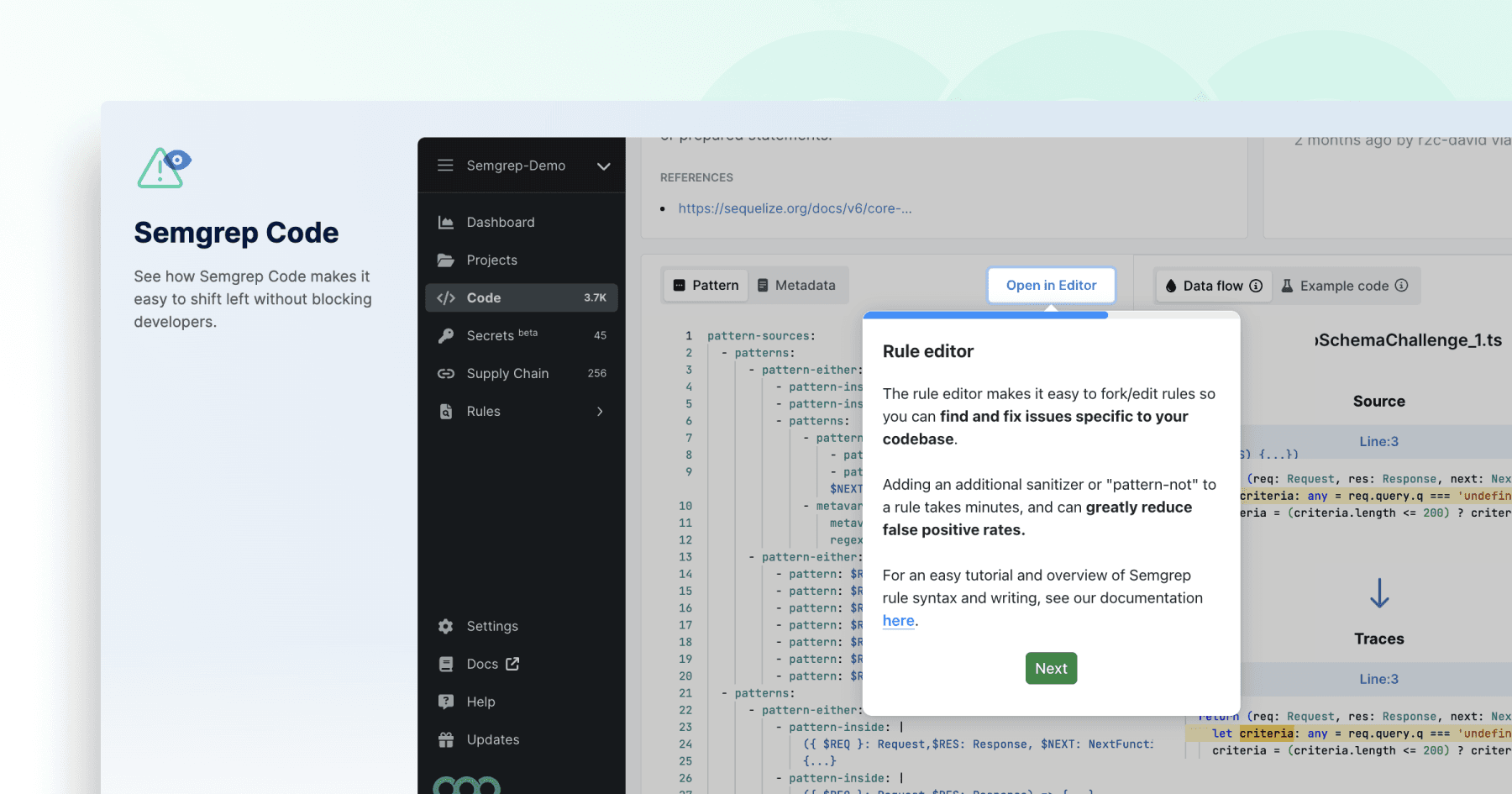Screen dimensions: 1512x794
Task: Expand the Semgrep-Demo project dropdown
Action: click(604, 166)
